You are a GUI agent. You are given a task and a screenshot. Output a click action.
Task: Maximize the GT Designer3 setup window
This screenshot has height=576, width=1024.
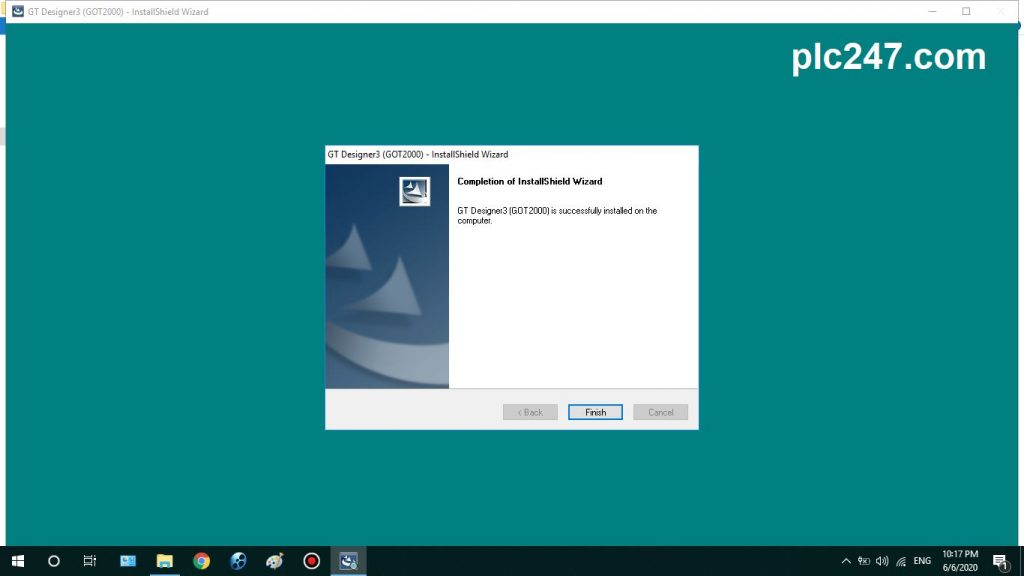tap(967, 11)
